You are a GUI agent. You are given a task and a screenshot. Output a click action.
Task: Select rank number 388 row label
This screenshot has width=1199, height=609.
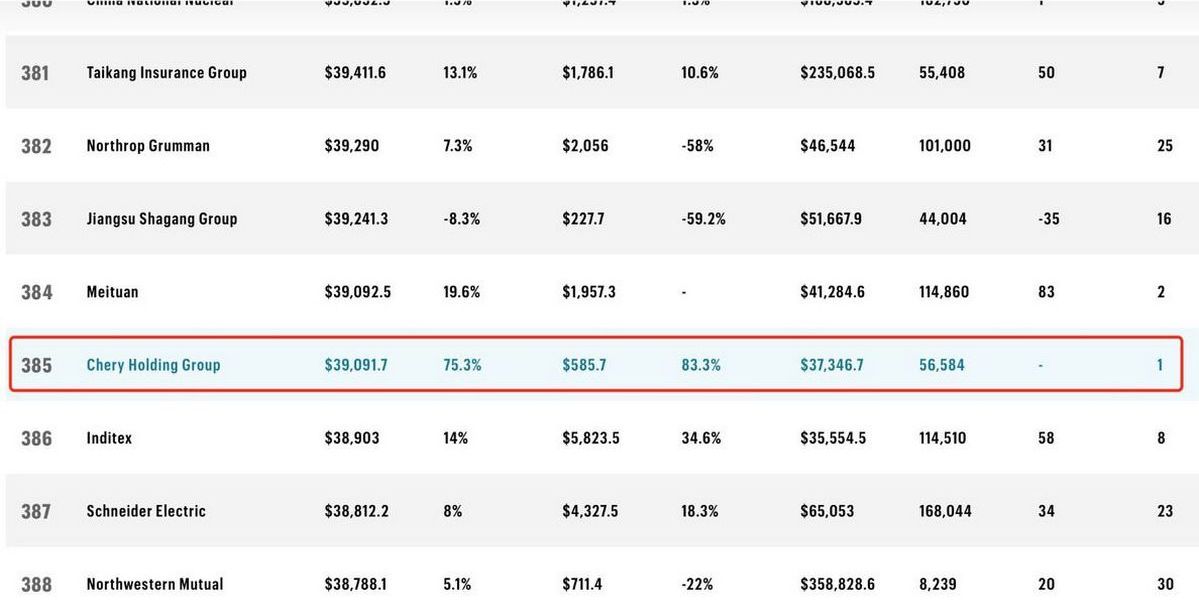[36, 584]
